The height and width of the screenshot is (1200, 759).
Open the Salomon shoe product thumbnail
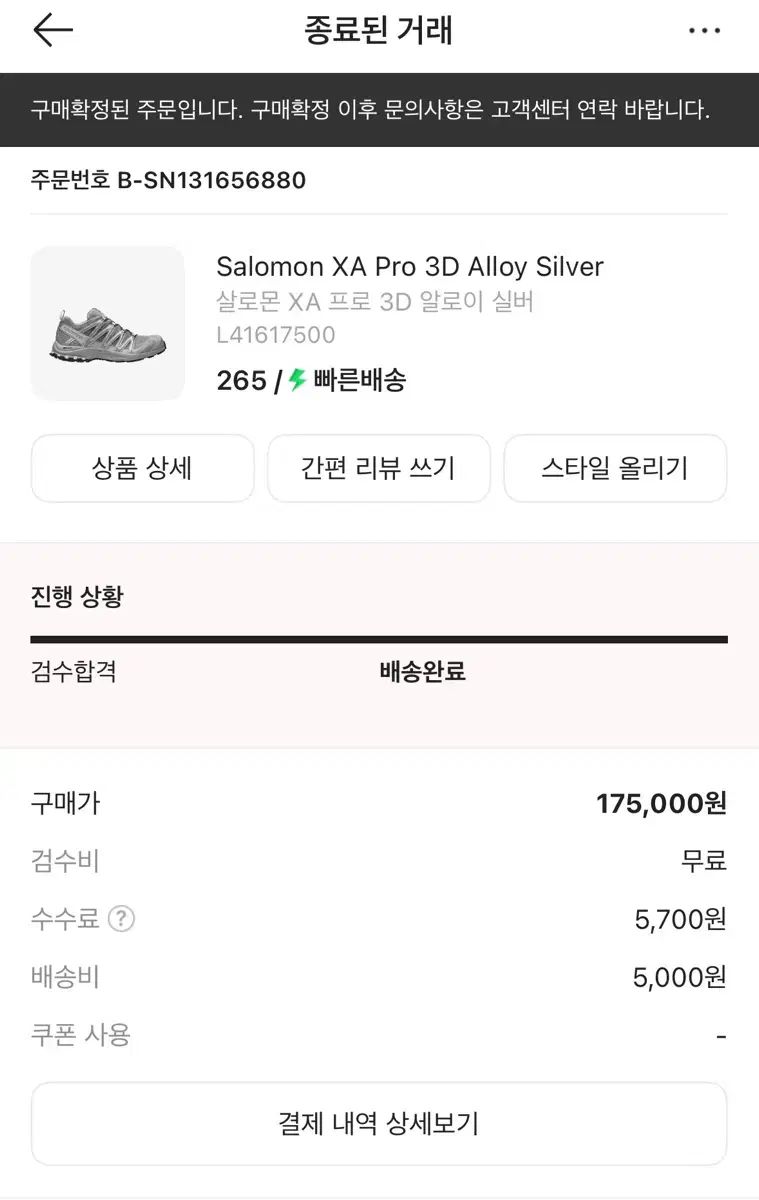(108, 324)
